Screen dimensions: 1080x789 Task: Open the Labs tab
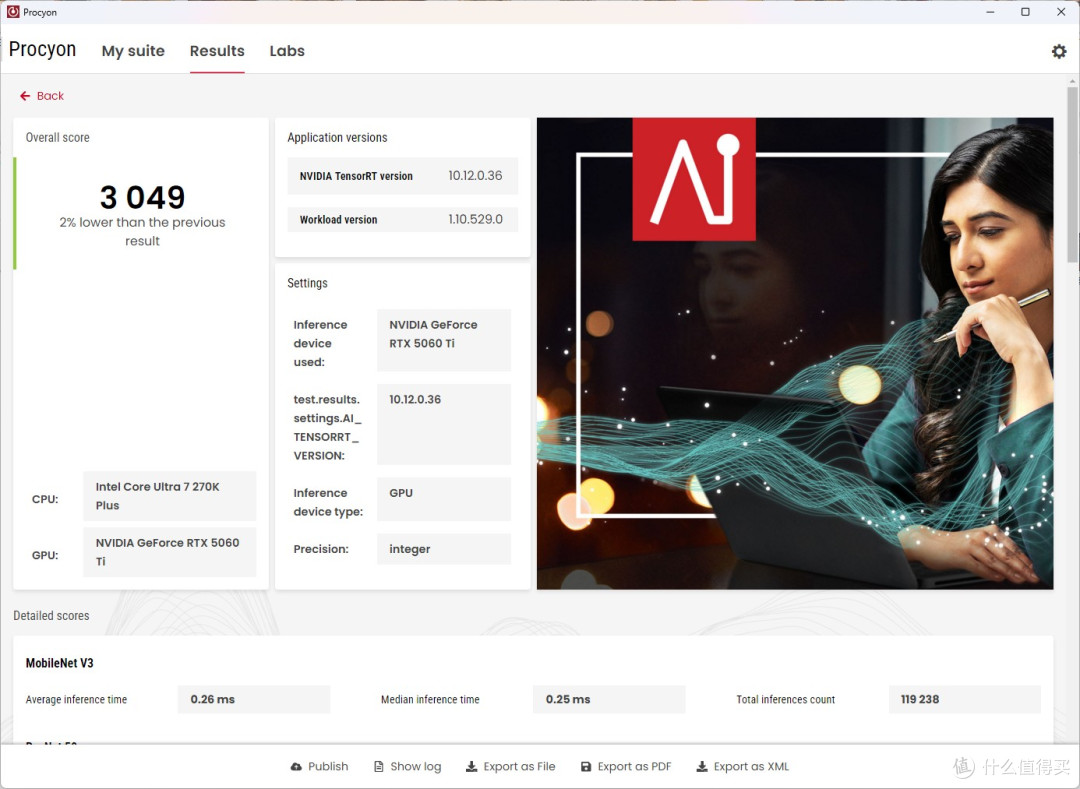click(x=287, y=51)
